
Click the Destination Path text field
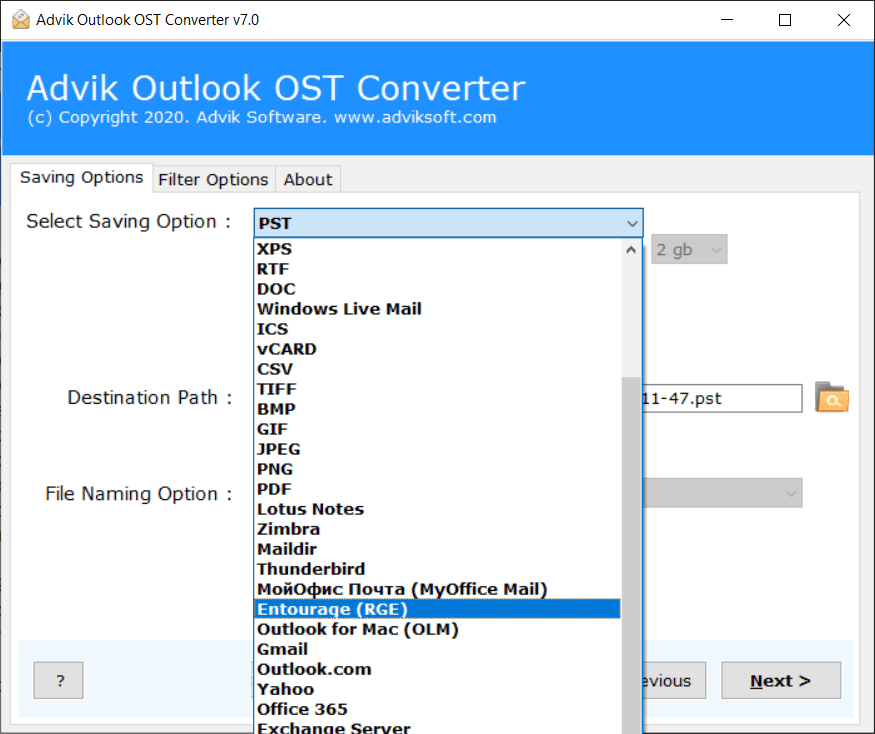click(722, 398)
